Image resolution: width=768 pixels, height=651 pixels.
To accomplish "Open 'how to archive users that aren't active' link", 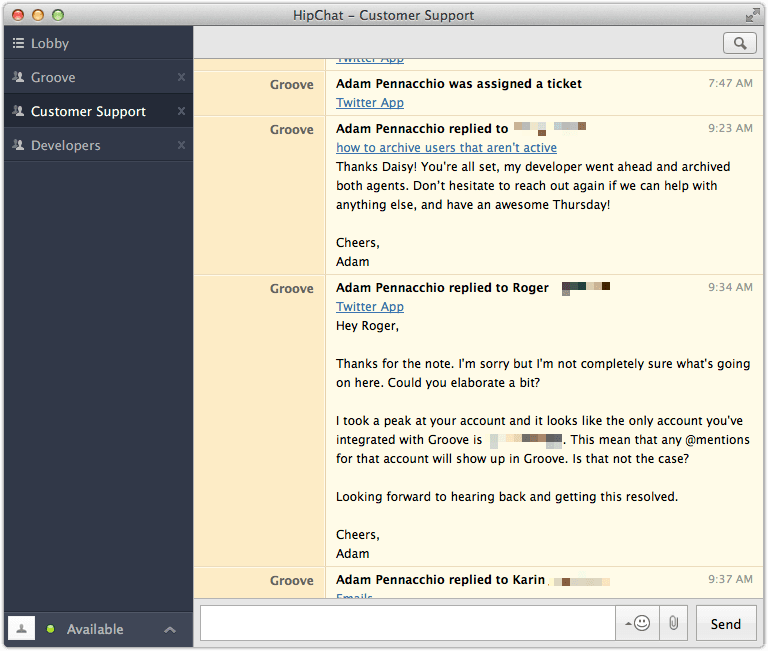I will [446, 148].
